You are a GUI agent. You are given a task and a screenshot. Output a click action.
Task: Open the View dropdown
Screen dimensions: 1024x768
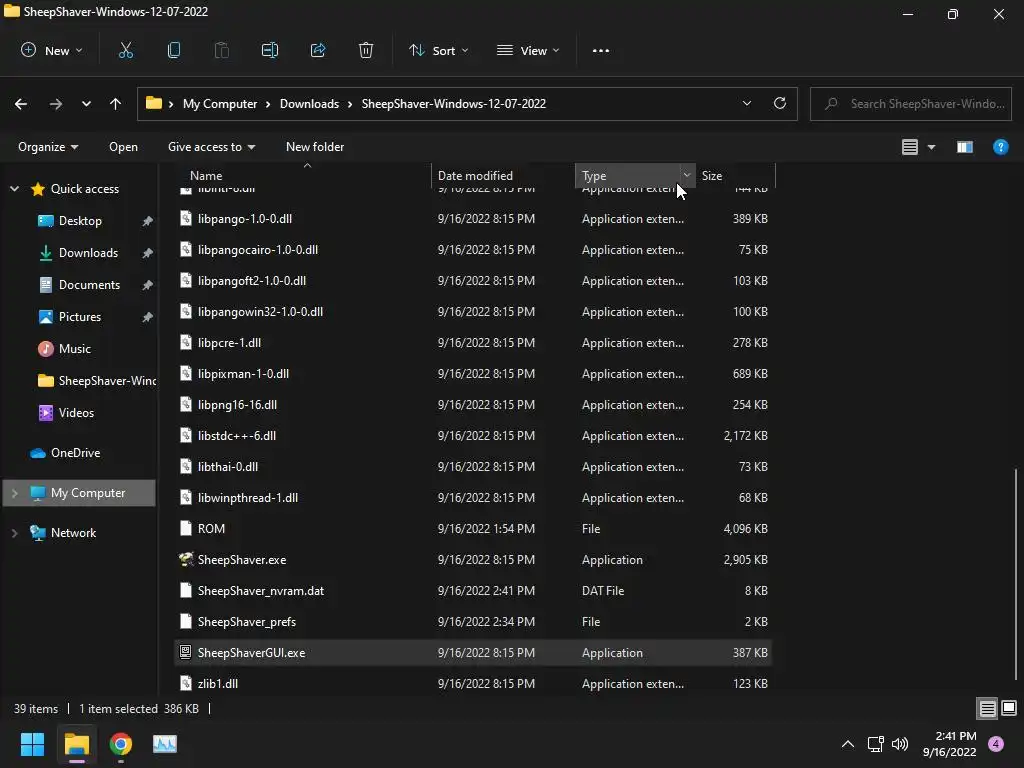(528, 50)
